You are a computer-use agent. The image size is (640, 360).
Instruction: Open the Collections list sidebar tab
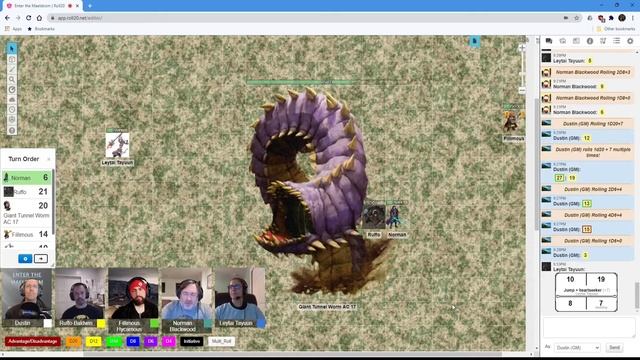[616, 41]
